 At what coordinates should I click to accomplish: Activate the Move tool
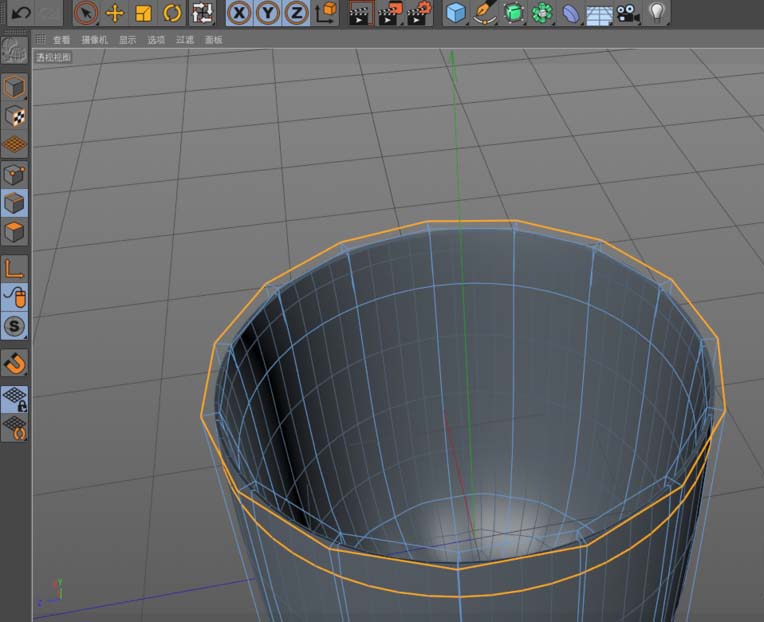pos(115,13)
